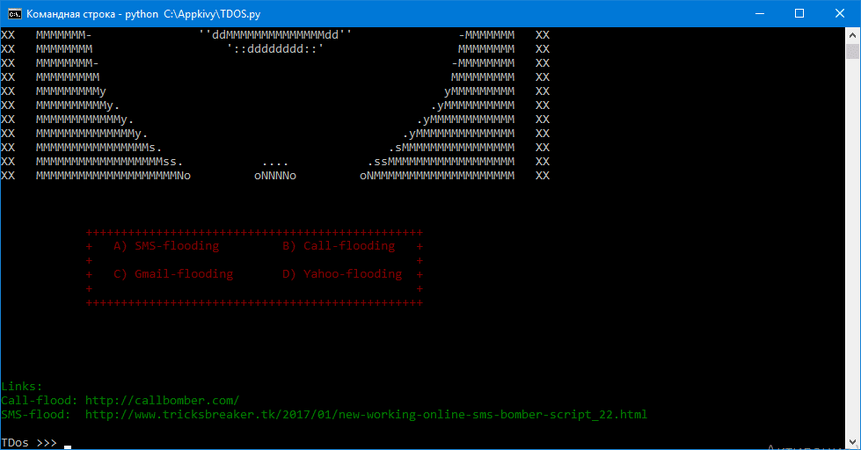
Task: Click the Command Prompt icon in title bar
Action: (x=14, y=13)
